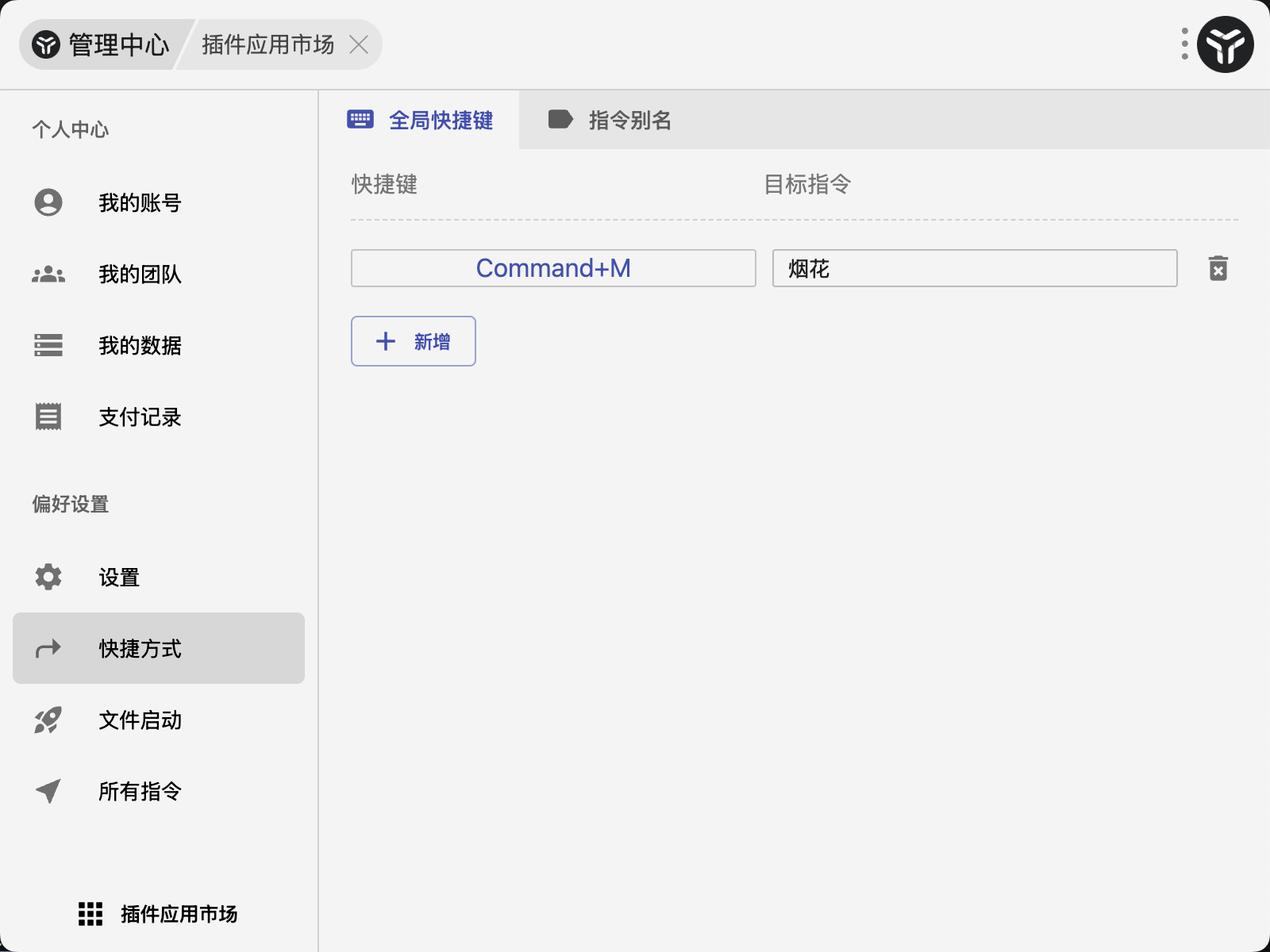This screenshot has height=952, width=1270.
Task: Open 插件应用市场 at the sidebar bottom
Action: coord(157,914)
